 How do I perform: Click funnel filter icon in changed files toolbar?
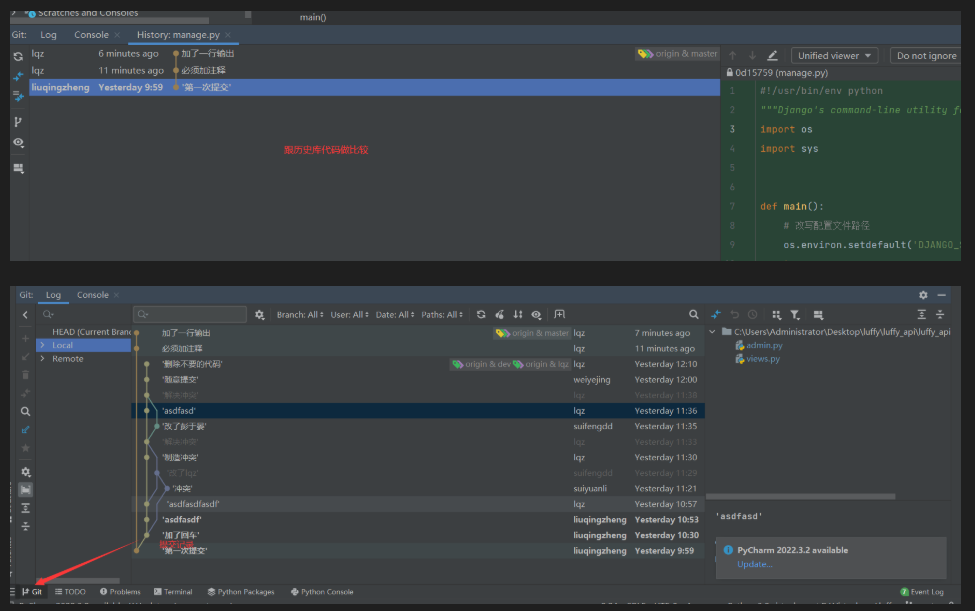(795, 315)
